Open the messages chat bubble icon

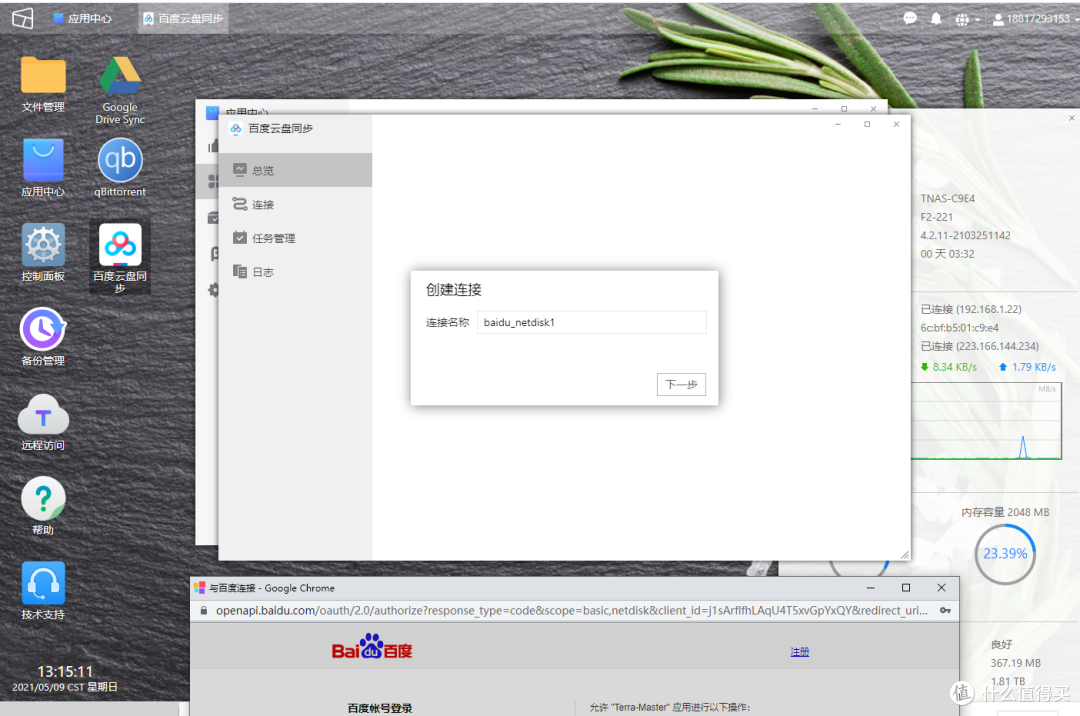[910, 19]
